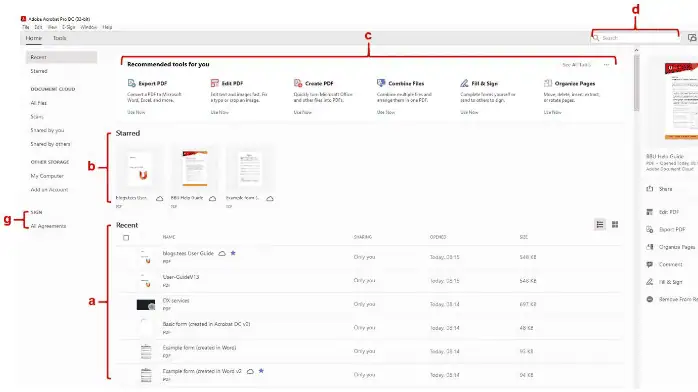
Task: Select Starred in the left sidebar
Action: pyautogui.click(x=39, y=71)
